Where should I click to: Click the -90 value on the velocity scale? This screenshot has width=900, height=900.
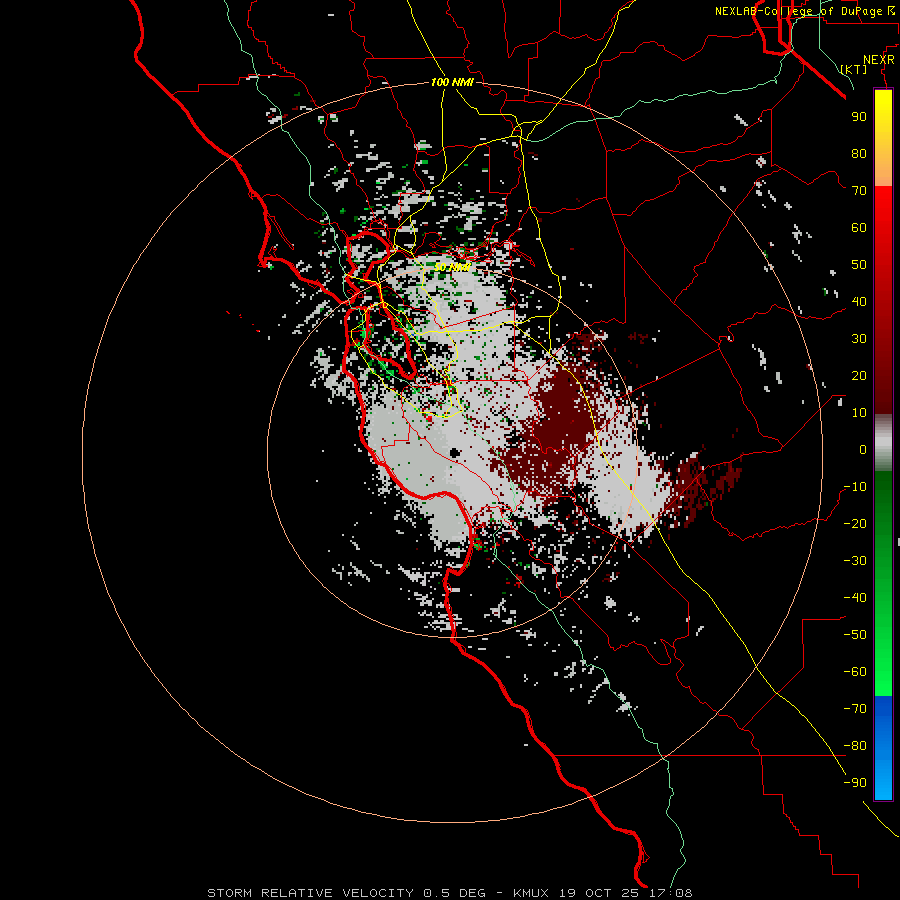[x=855, y=783]
